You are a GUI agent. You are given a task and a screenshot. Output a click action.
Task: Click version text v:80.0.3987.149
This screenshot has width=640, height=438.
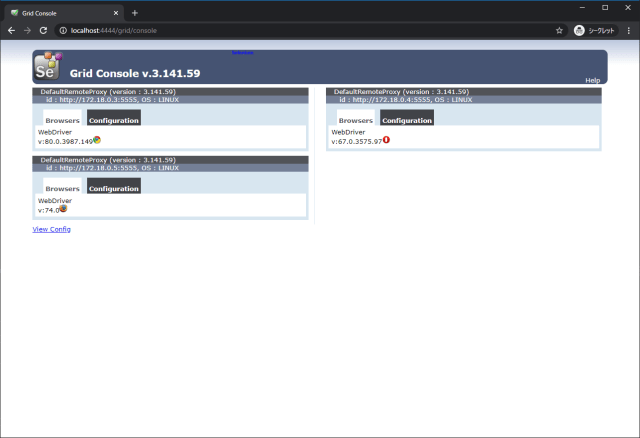(65, 142)
